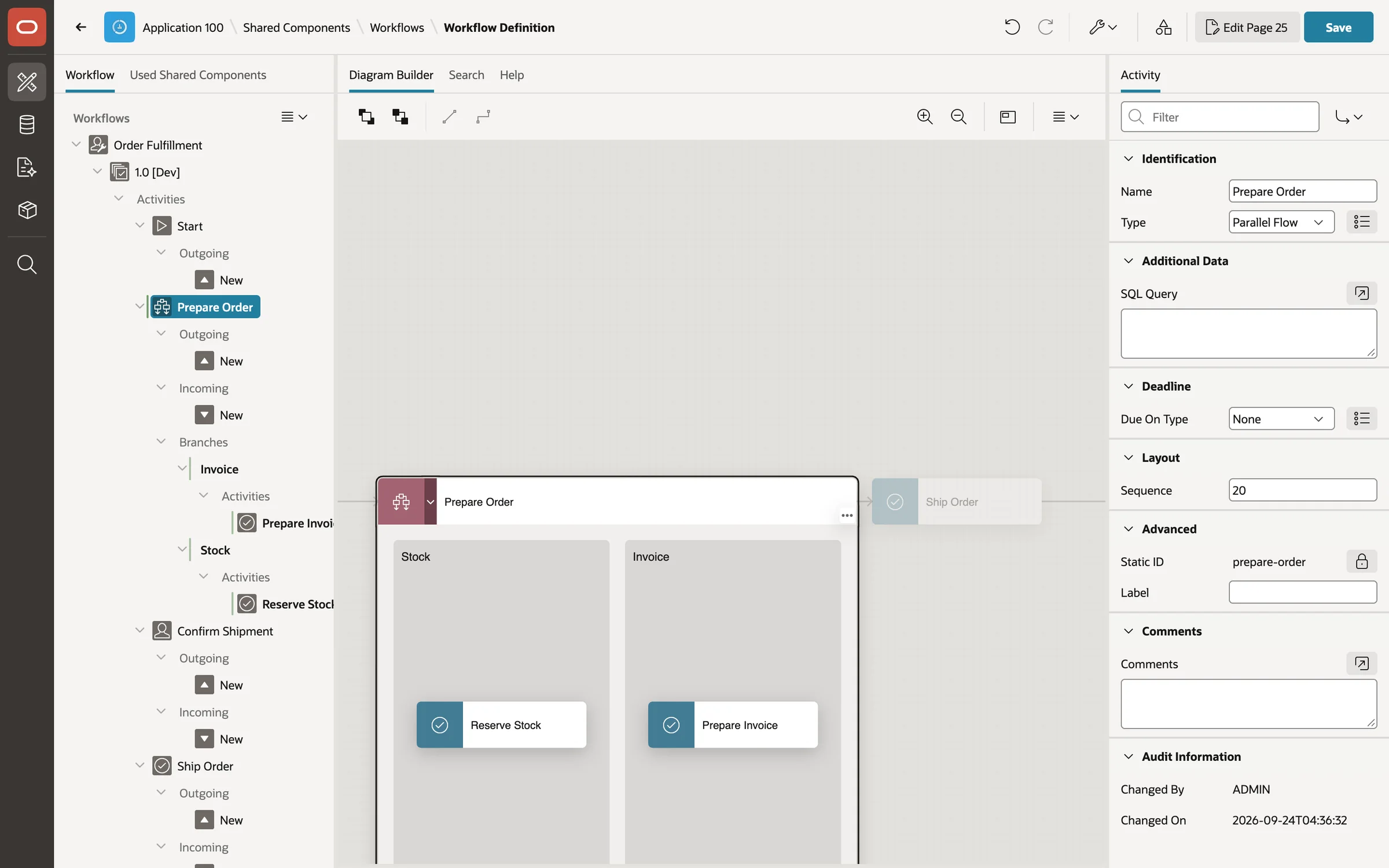Image resolution: width=1389 pixels, height=868 pixels.
Task: Click the Prepare Order parallel flow icon
Action: [x=401, y=502]
